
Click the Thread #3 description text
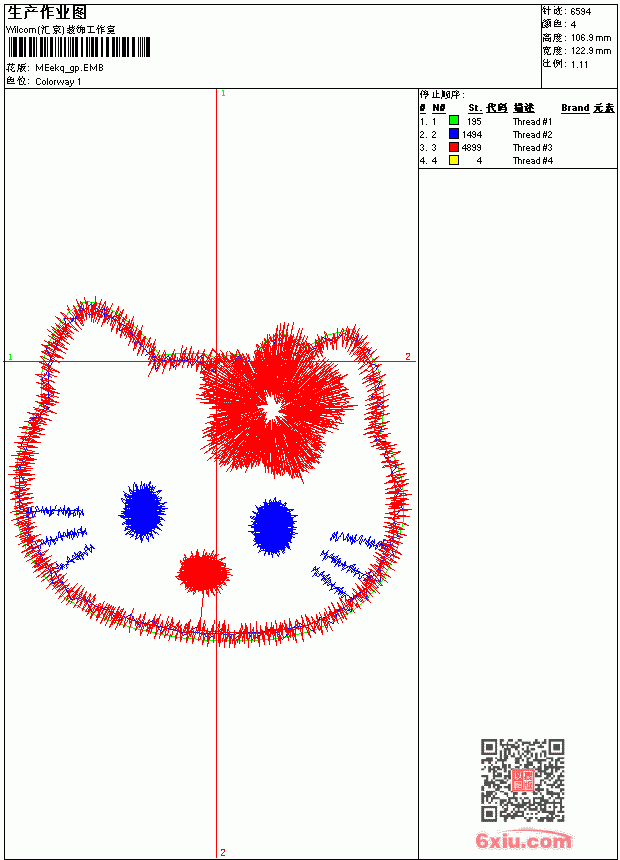[532, 148]
